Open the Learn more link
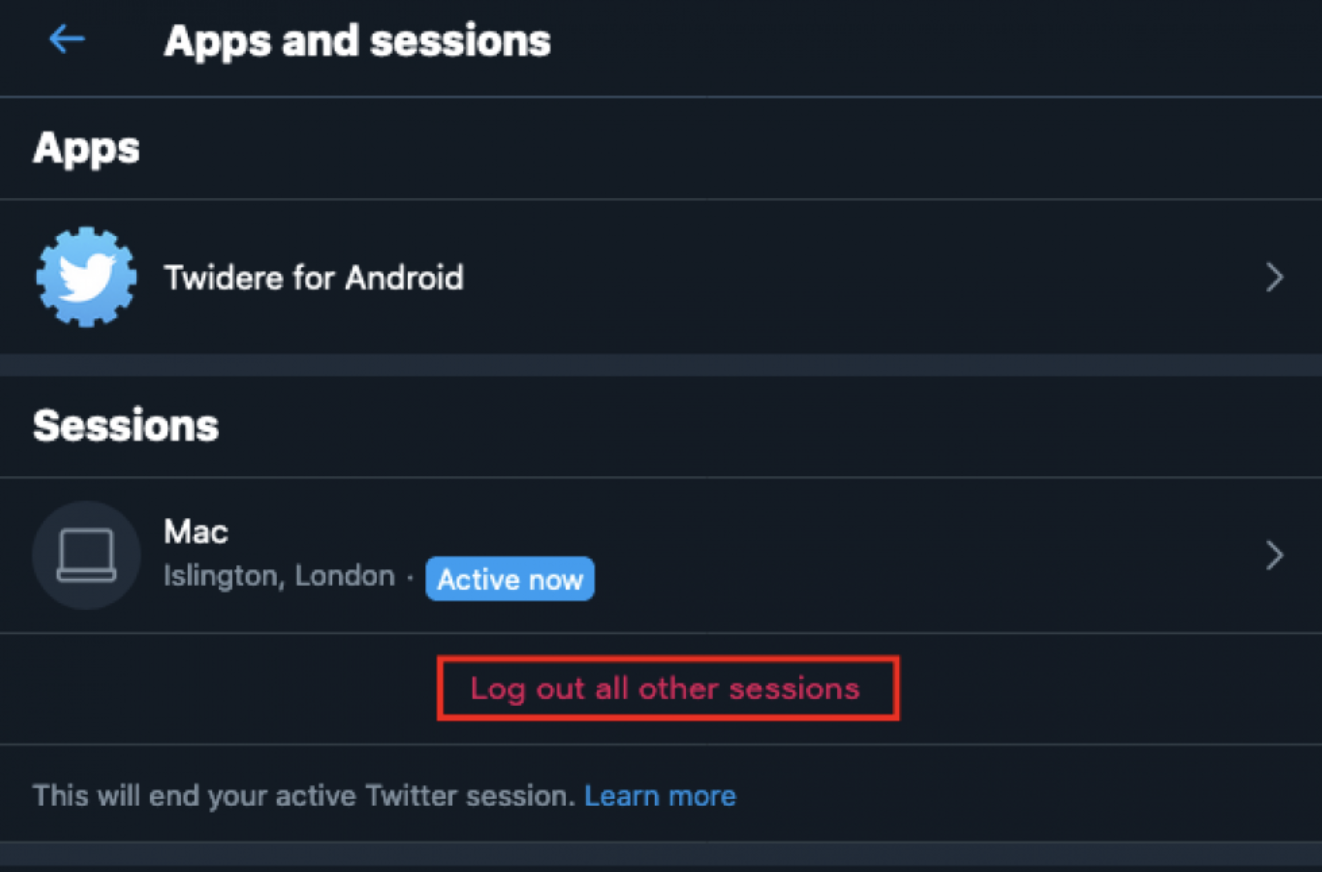 point(660,796)
